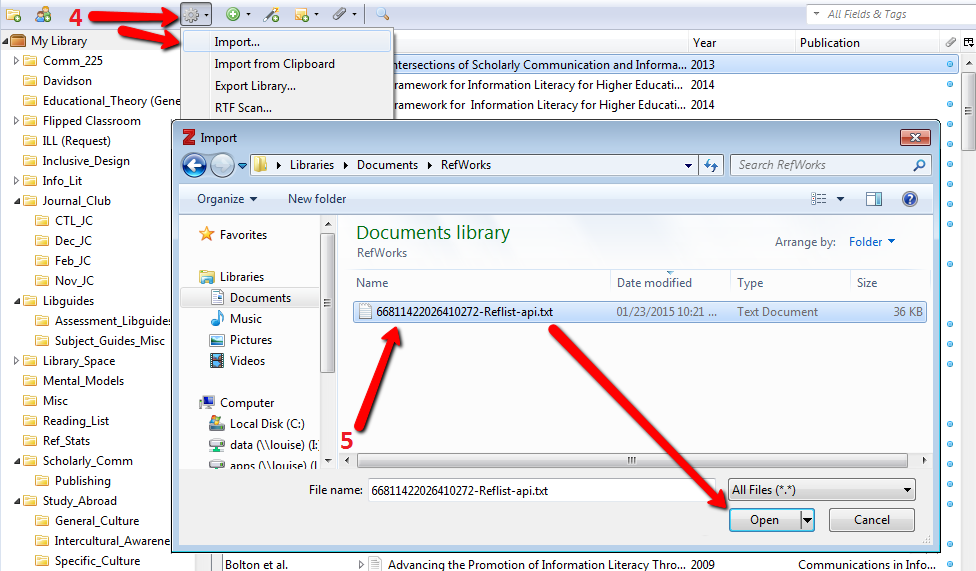
Task: Click the Change your view icon
Action: coord(819,199)
